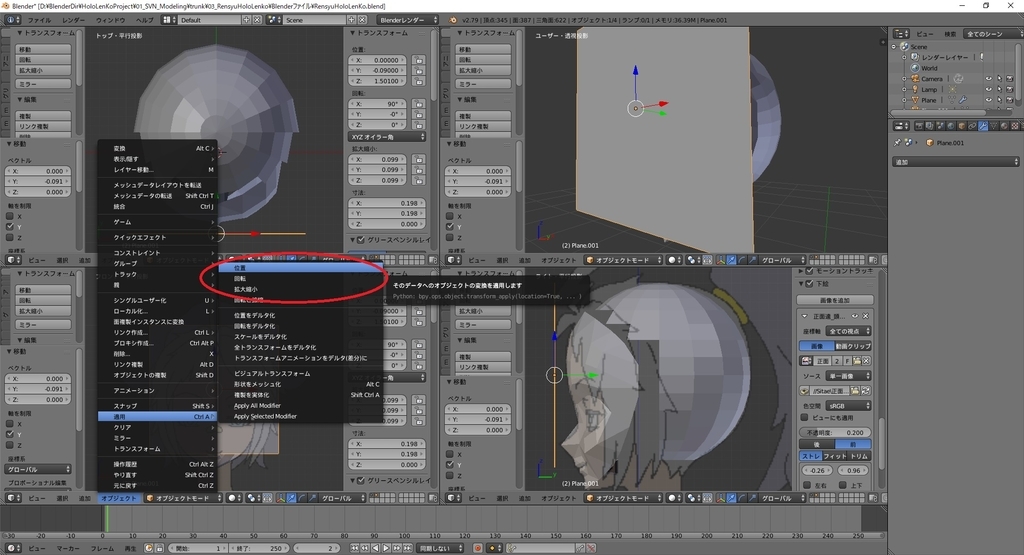Select the フィット framing button
Screen dimensions: 1024x555
pyautogui.click(x=835, y=456)
